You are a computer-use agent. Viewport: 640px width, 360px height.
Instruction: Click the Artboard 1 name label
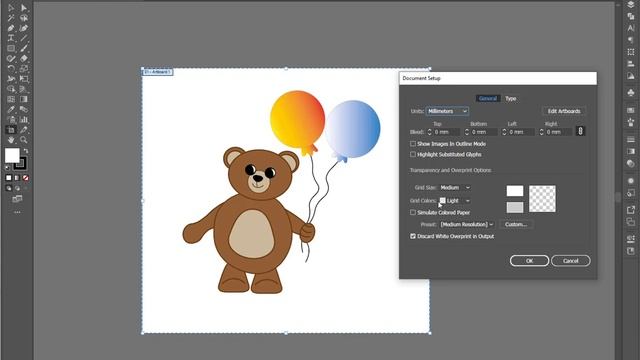158,72
